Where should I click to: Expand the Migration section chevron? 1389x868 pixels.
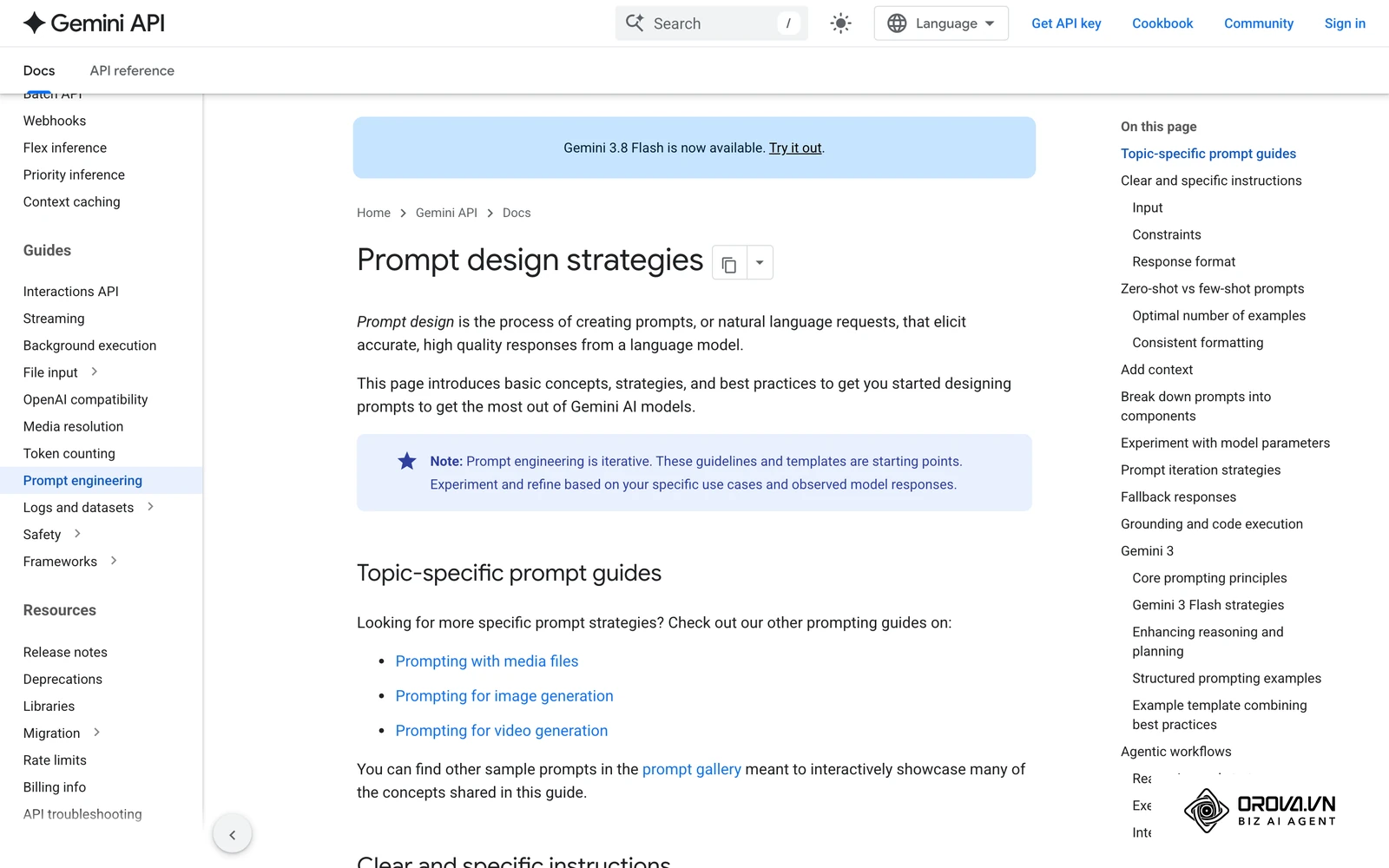tap(96, 733)
